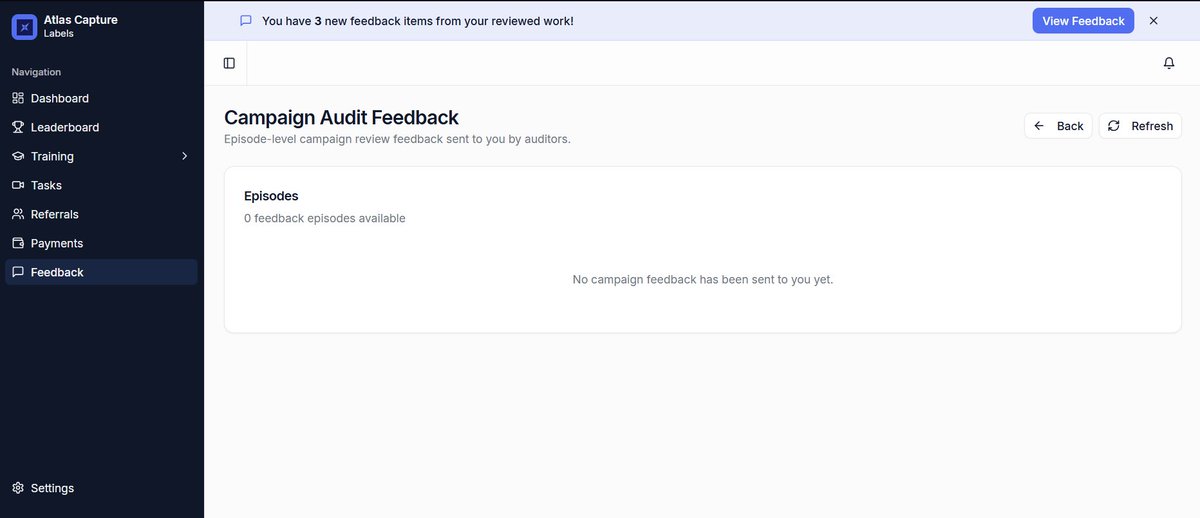Open Leaderboard from navigation
Image resolution: width=1200 pixels, height=518 pixels.
click(x=65, y=127)
